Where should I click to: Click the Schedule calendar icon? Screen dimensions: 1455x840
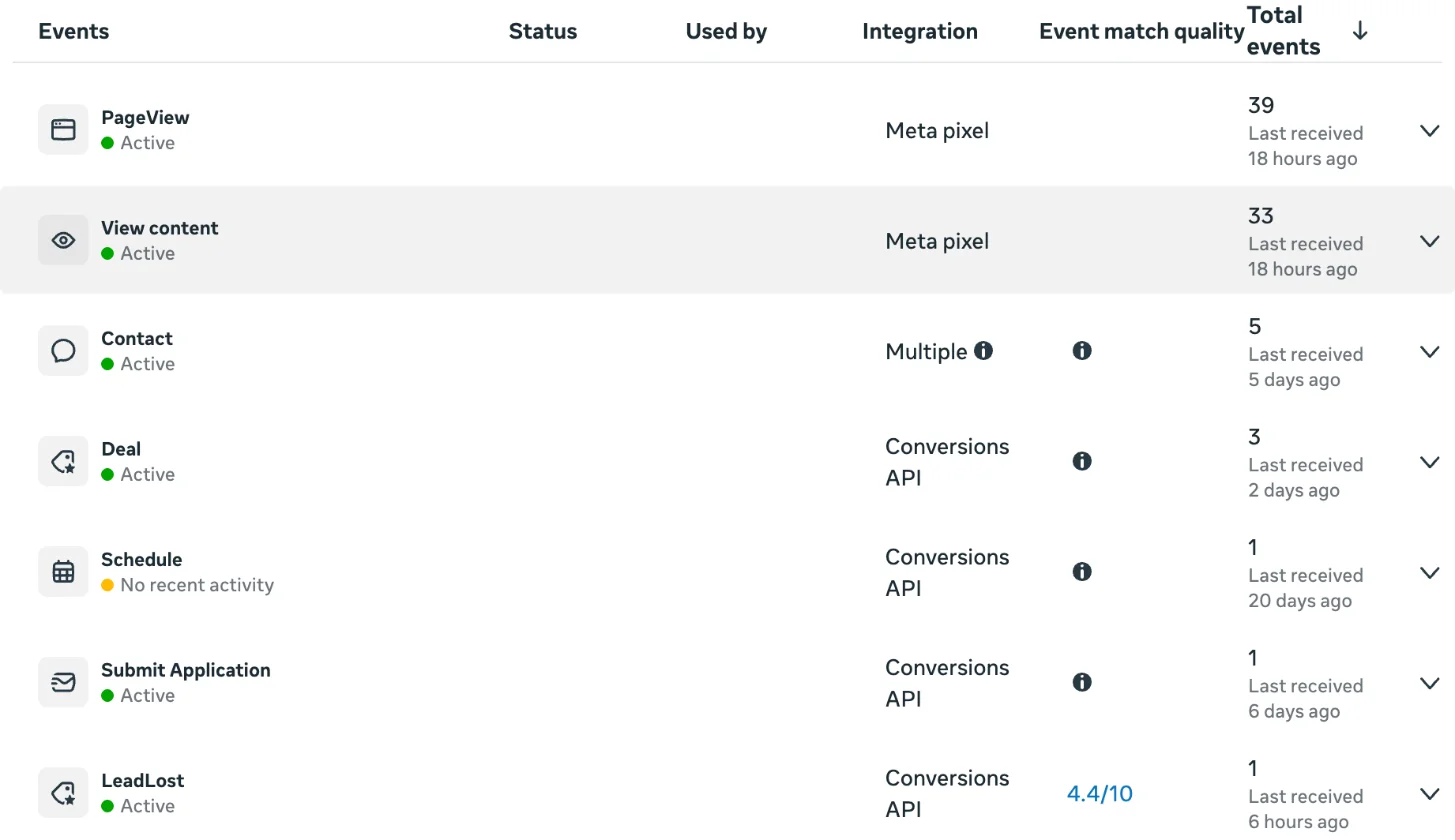(x=63, y=572)
